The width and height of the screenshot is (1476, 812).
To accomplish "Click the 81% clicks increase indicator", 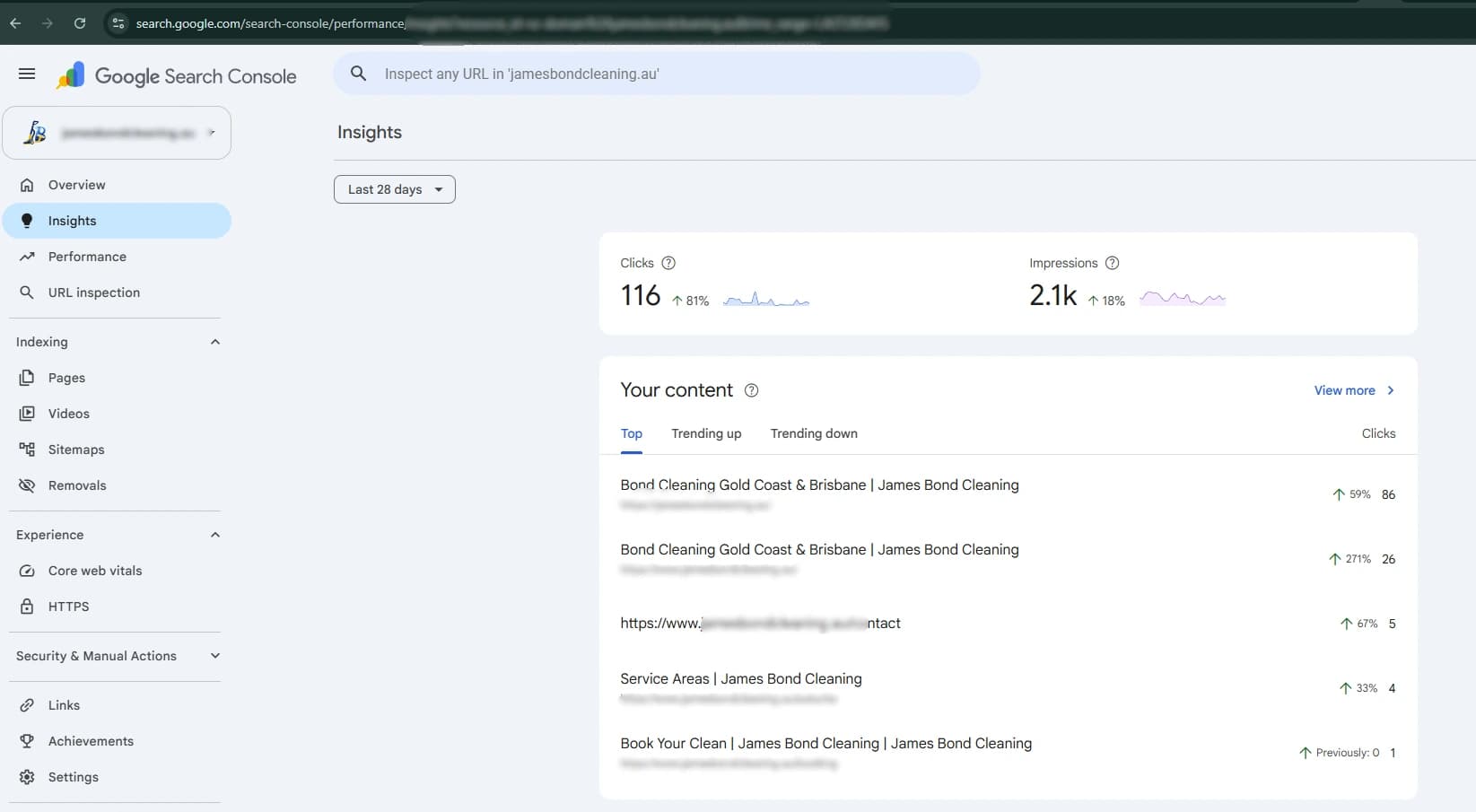I will [691, 301].
